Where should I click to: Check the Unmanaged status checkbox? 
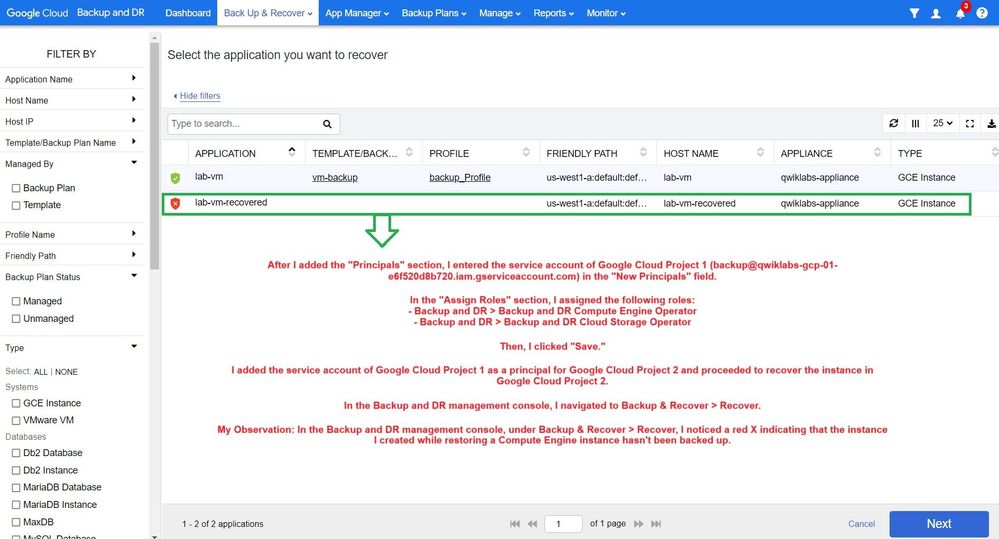16,319
